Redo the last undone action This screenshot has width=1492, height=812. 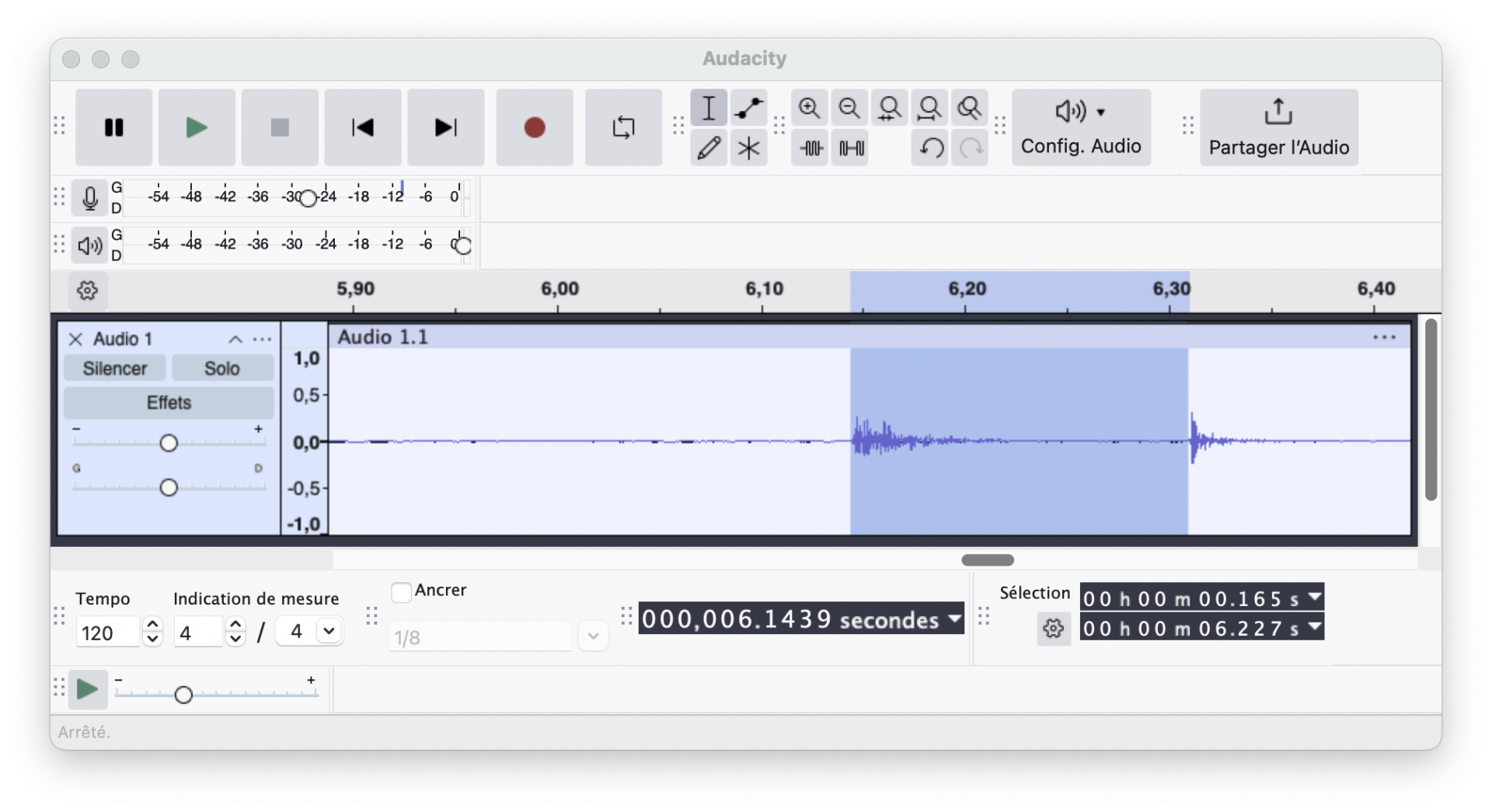click(x=971, y=148)
